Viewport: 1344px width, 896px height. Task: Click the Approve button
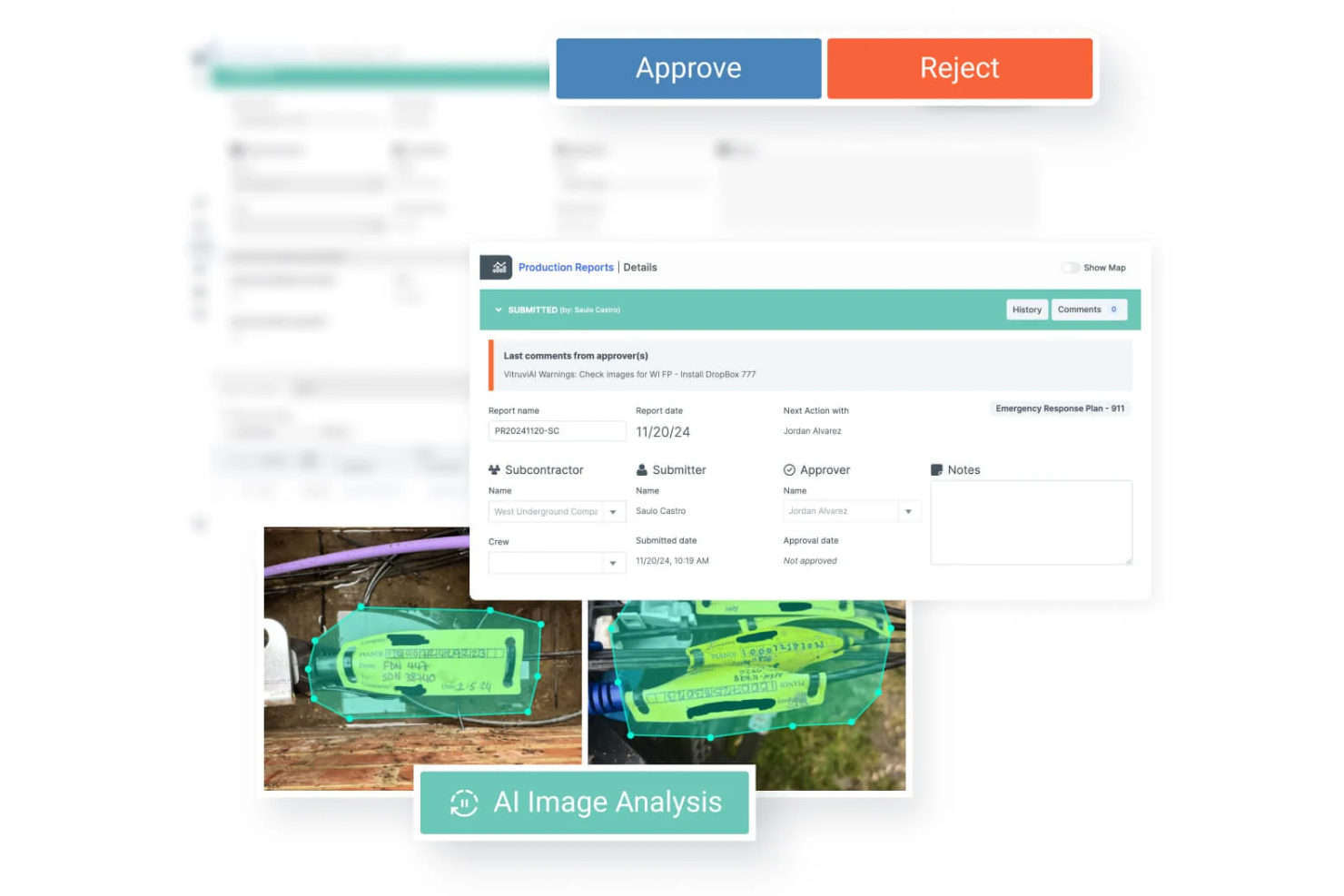[688, 67]
